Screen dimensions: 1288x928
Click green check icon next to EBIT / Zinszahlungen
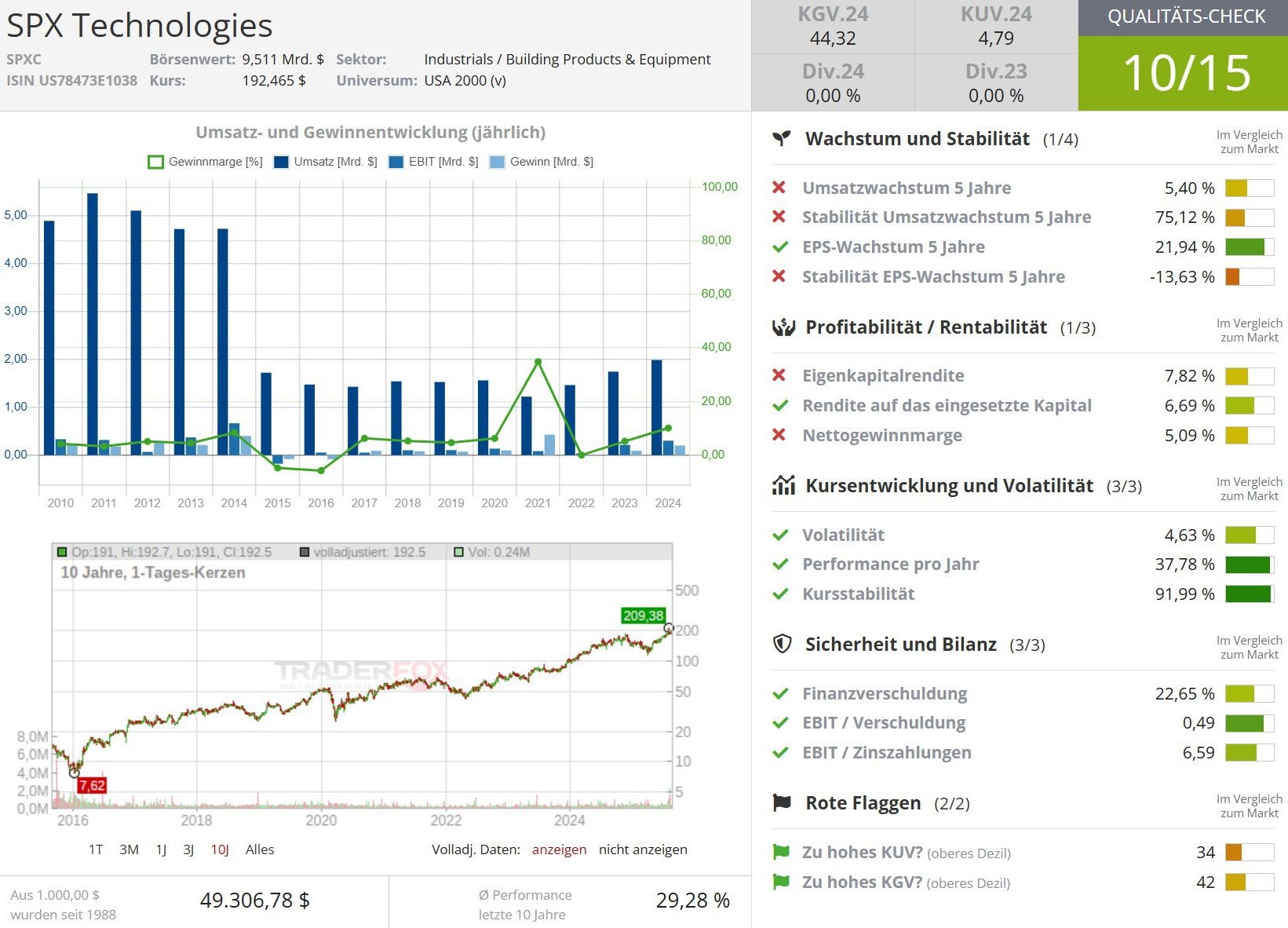[x=780, y=752]
